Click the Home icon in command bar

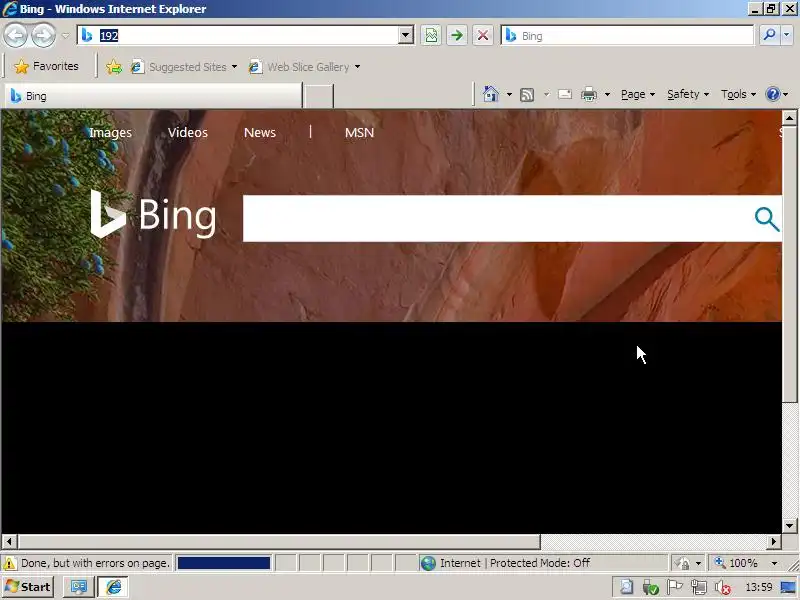[490, 94]
